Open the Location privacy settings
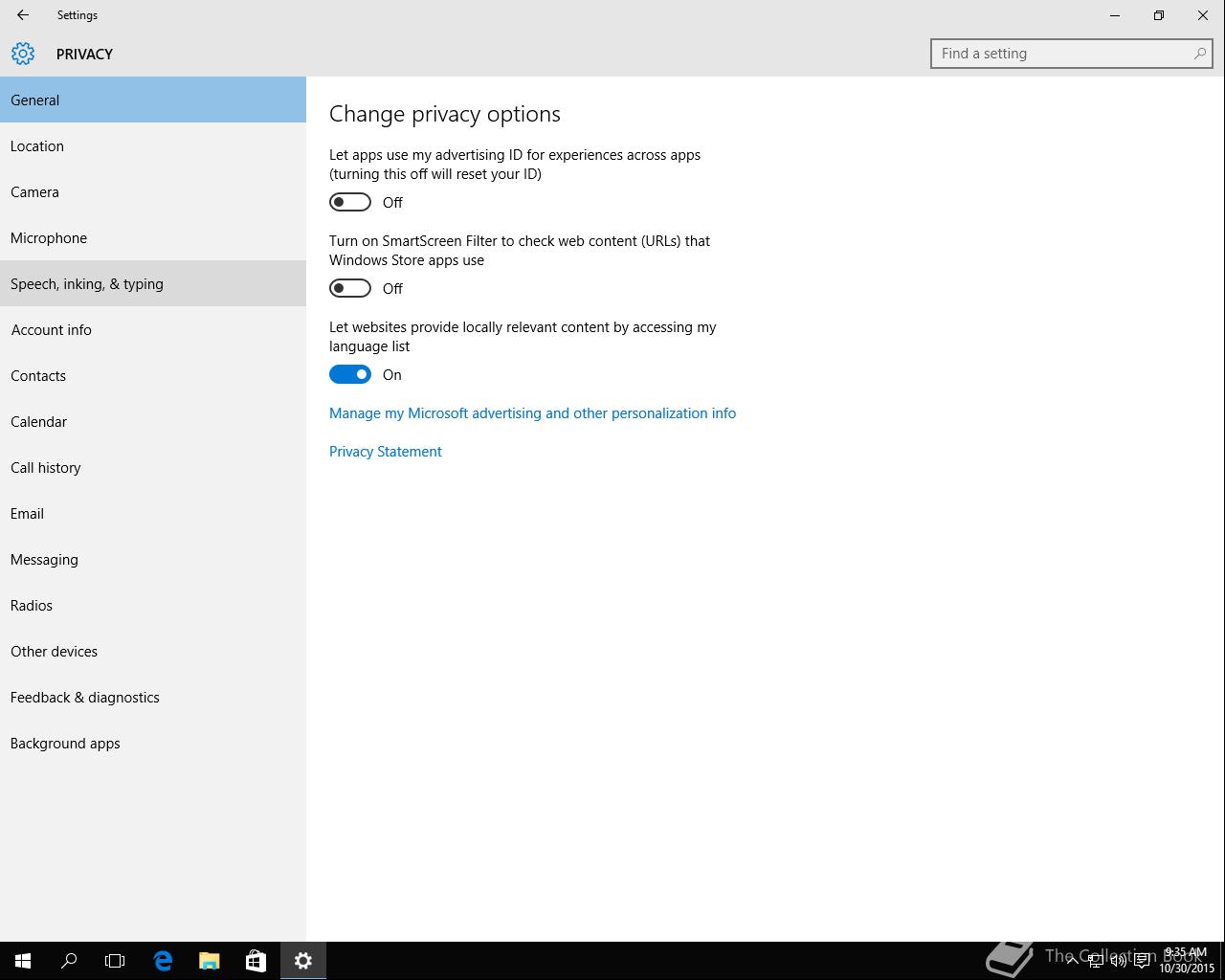The height and width of the screenshot is (980, 1225). [153, 145]
